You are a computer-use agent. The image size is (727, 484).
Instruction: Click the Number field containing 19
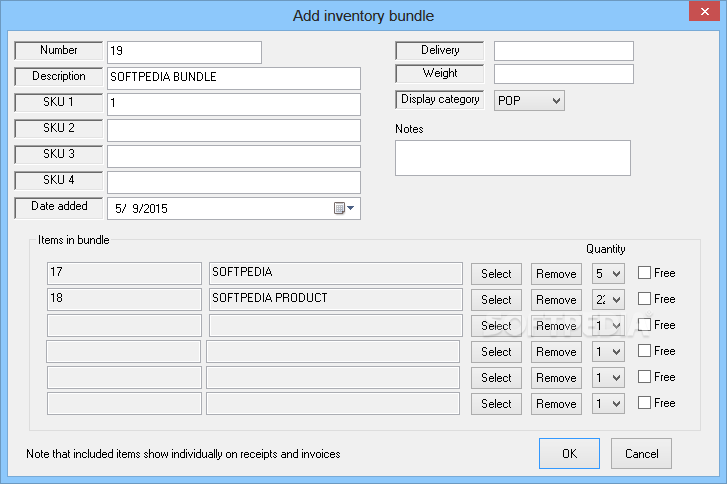[x=185, y=52]
